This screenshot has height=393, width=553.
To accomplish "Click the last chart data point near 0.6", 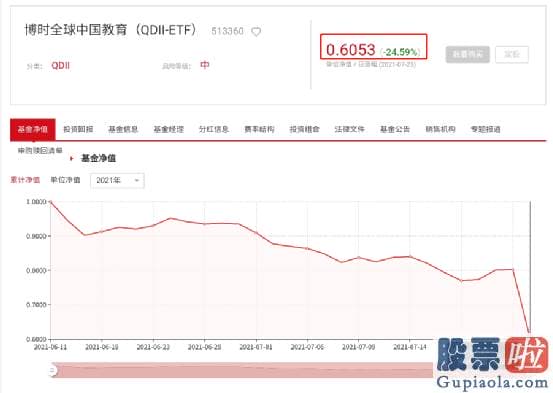I will [x=529, y=332].
